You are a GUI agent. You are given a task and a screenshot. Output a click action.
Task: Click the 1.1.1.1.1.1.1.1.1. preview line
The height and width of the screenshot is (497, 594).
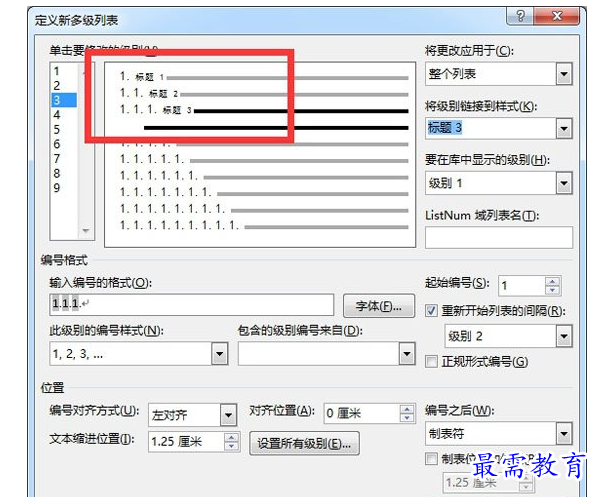pos(264,226)
